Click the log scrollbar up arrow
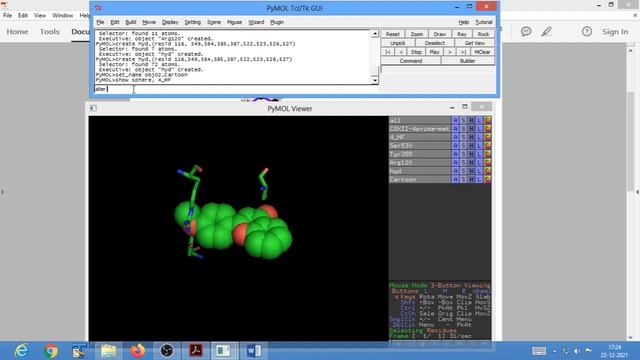The width and height of the screenshot is (640, 360). tap(375, 33)
